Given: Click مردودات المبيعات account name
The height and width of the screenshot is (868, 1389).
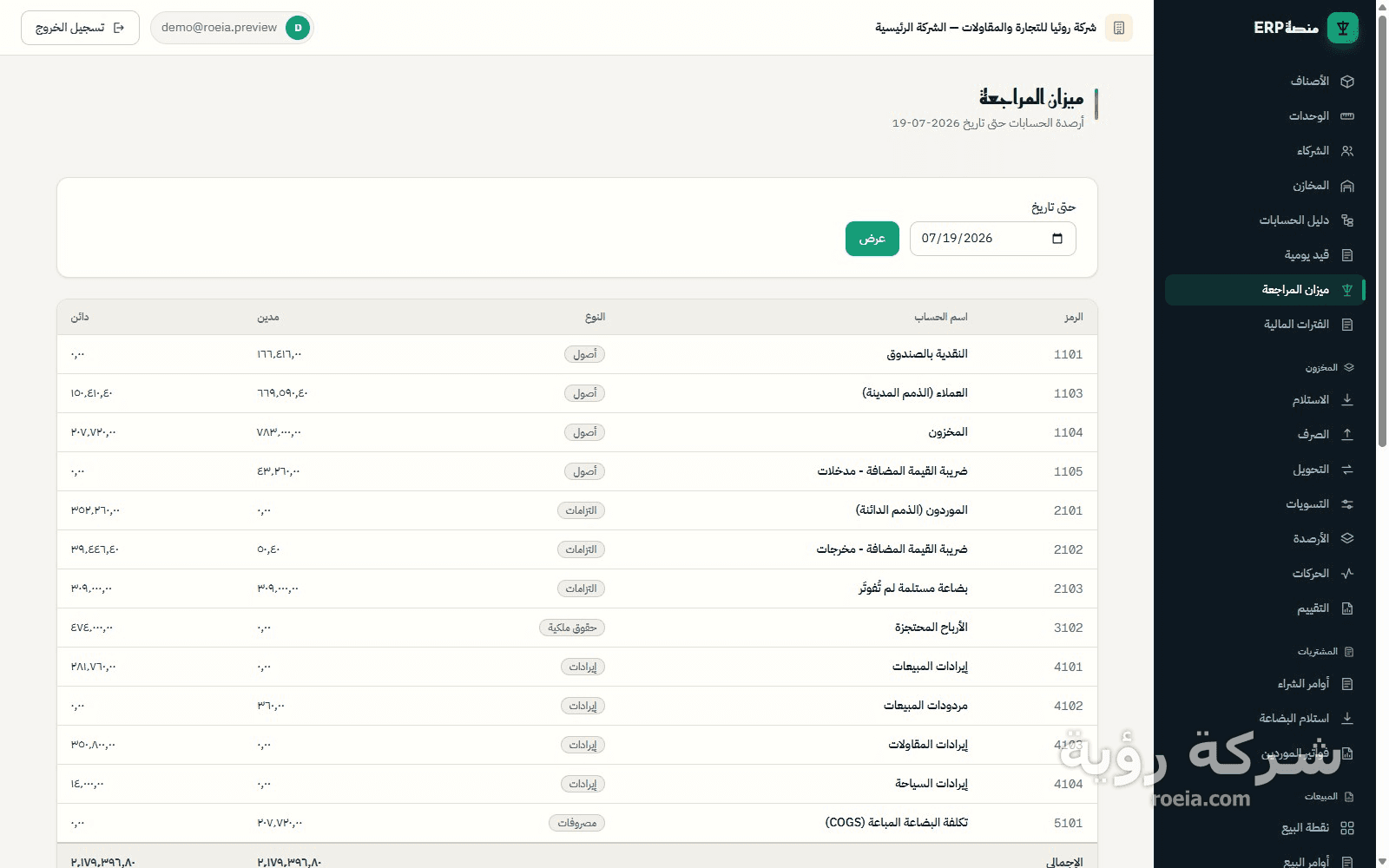Looking at the screenshot, I should click(x=925, y=706).
